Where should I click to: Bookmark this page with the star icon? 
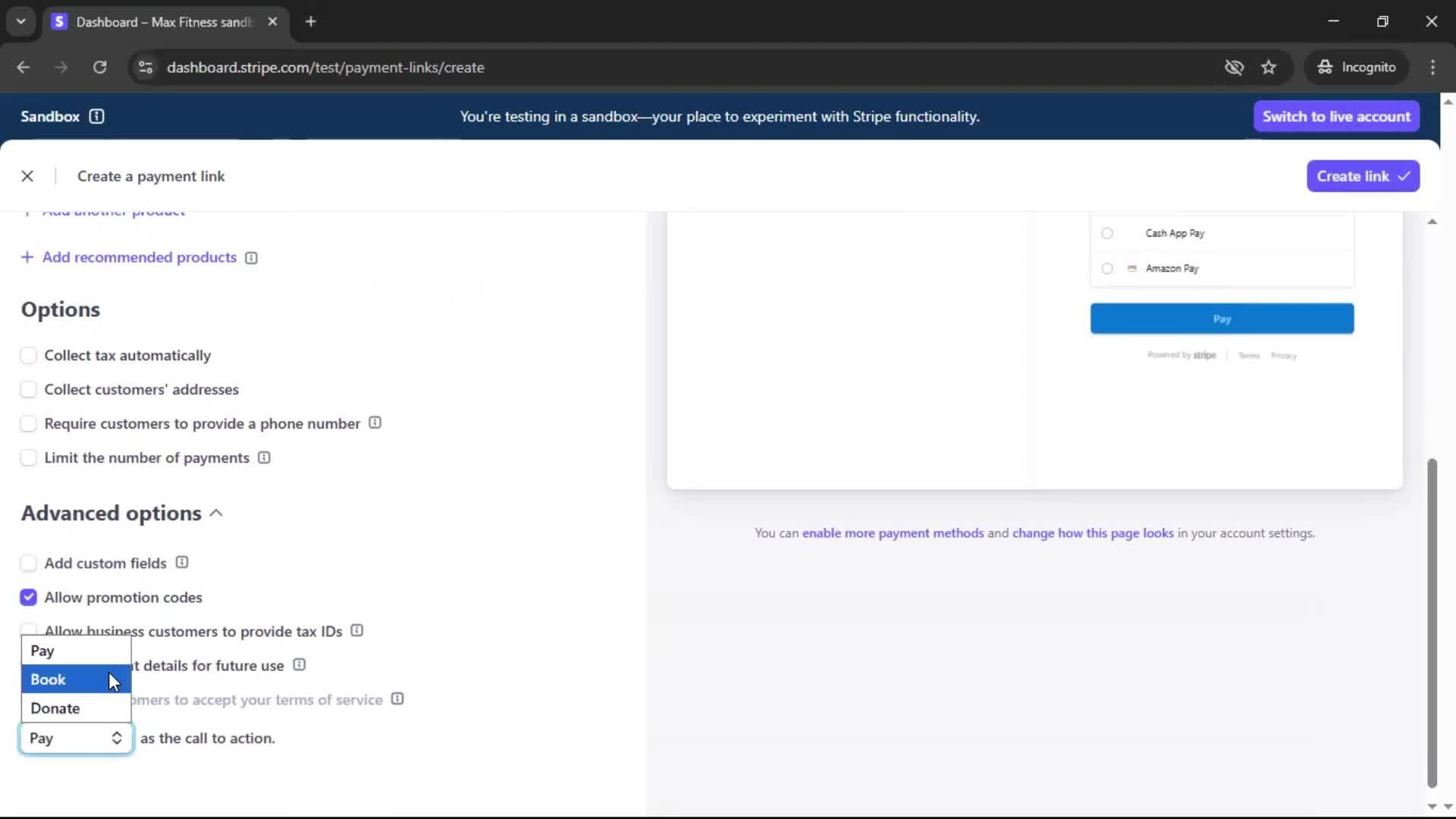click(x=1269, y=67)
